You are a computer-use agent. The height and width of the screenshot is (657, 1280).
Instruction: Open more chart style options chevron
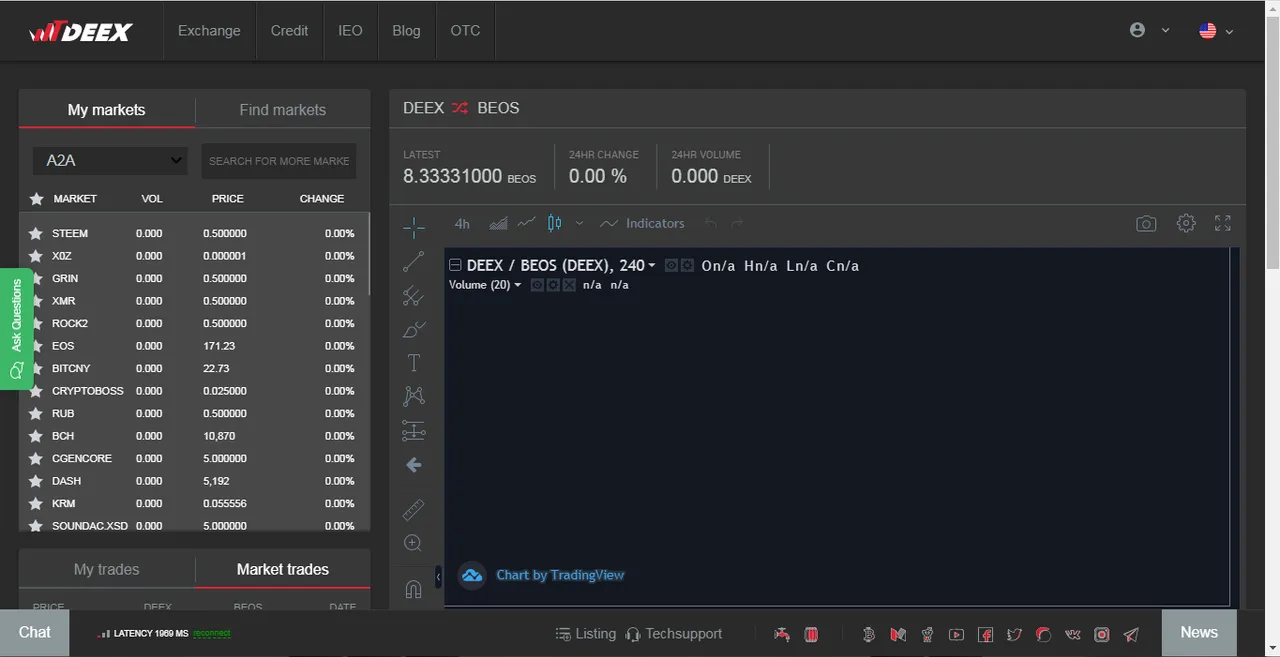click(579, 223)
